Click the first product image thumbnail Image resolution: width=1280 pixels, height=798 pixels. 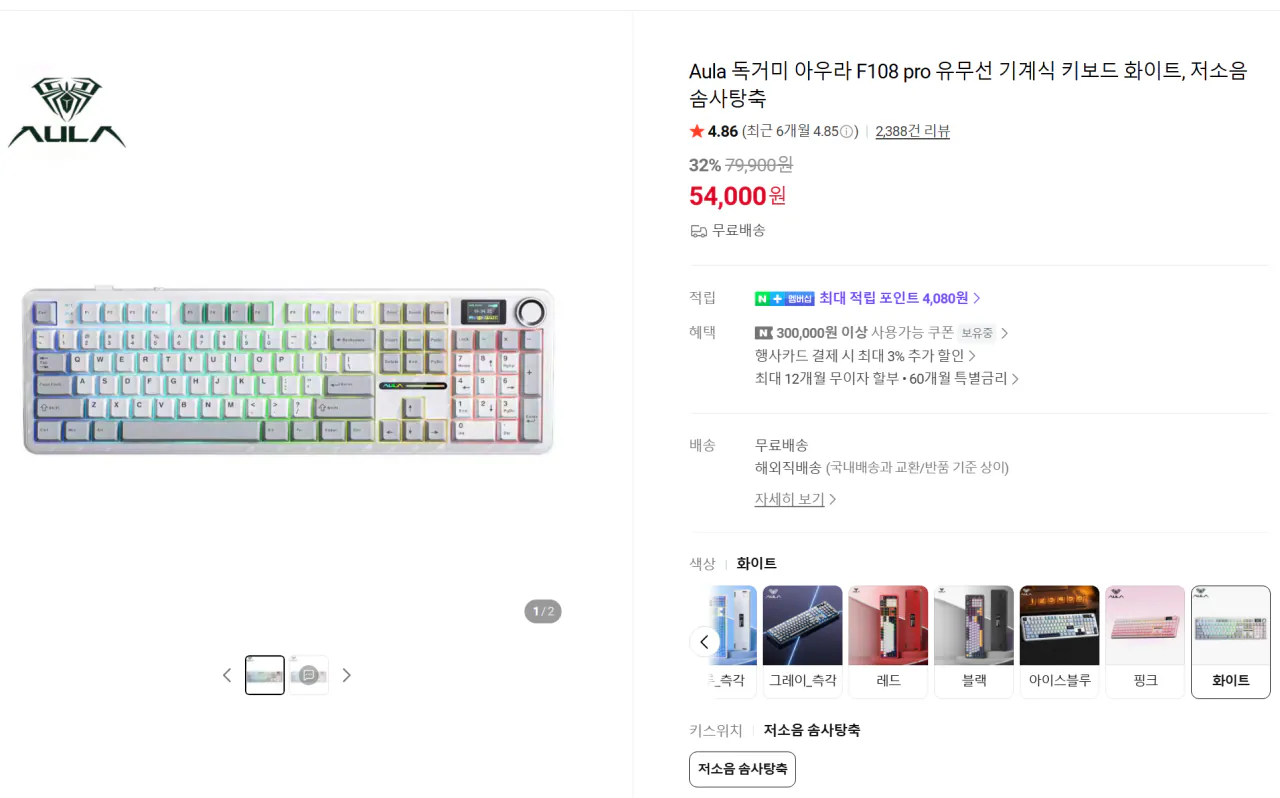coord(264,674)
